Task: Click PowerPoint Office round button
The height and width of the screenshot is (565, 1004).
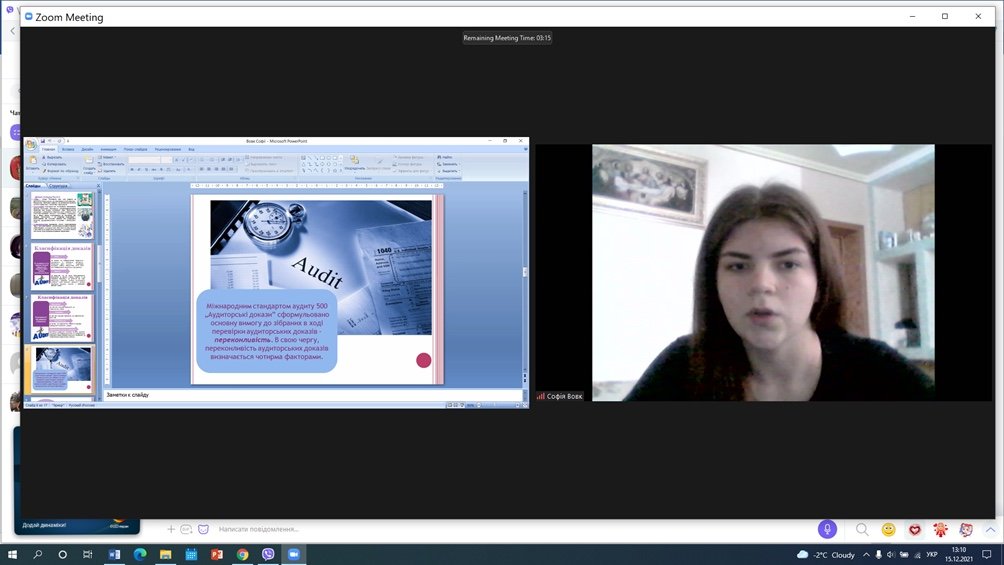Action: tap(30, 144)
